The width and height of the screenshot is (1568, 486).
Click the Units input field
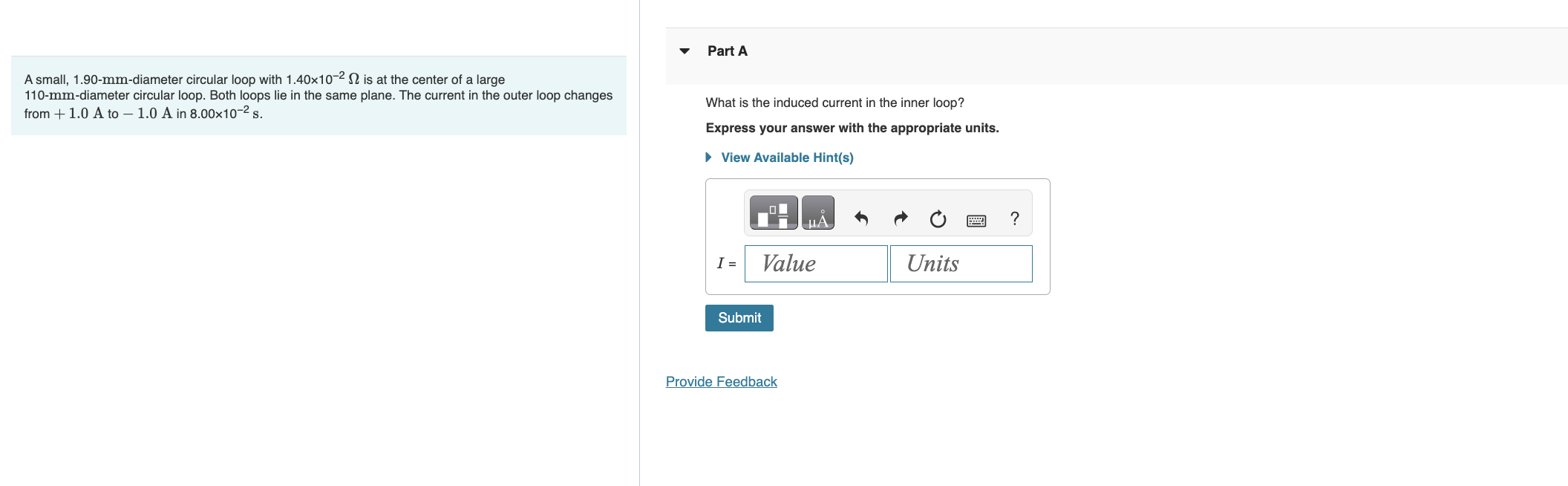click(961, 264)
